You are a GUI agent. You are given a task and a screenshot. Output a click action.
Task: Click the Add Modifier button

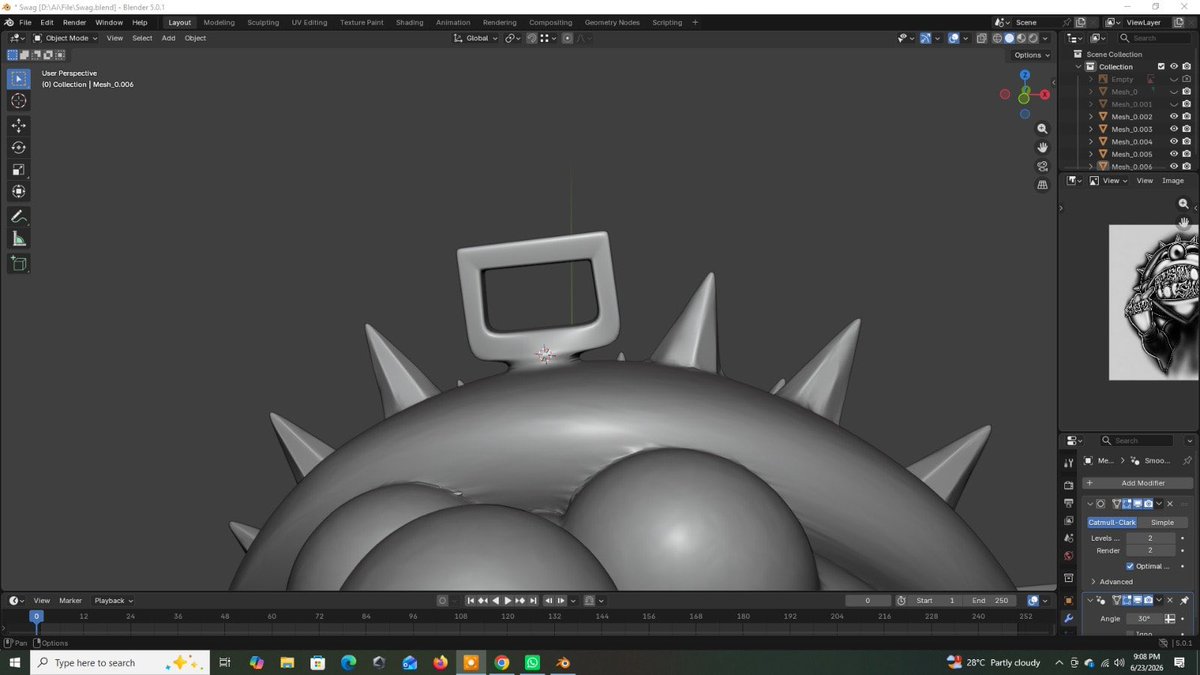[x=1140, y=483]
